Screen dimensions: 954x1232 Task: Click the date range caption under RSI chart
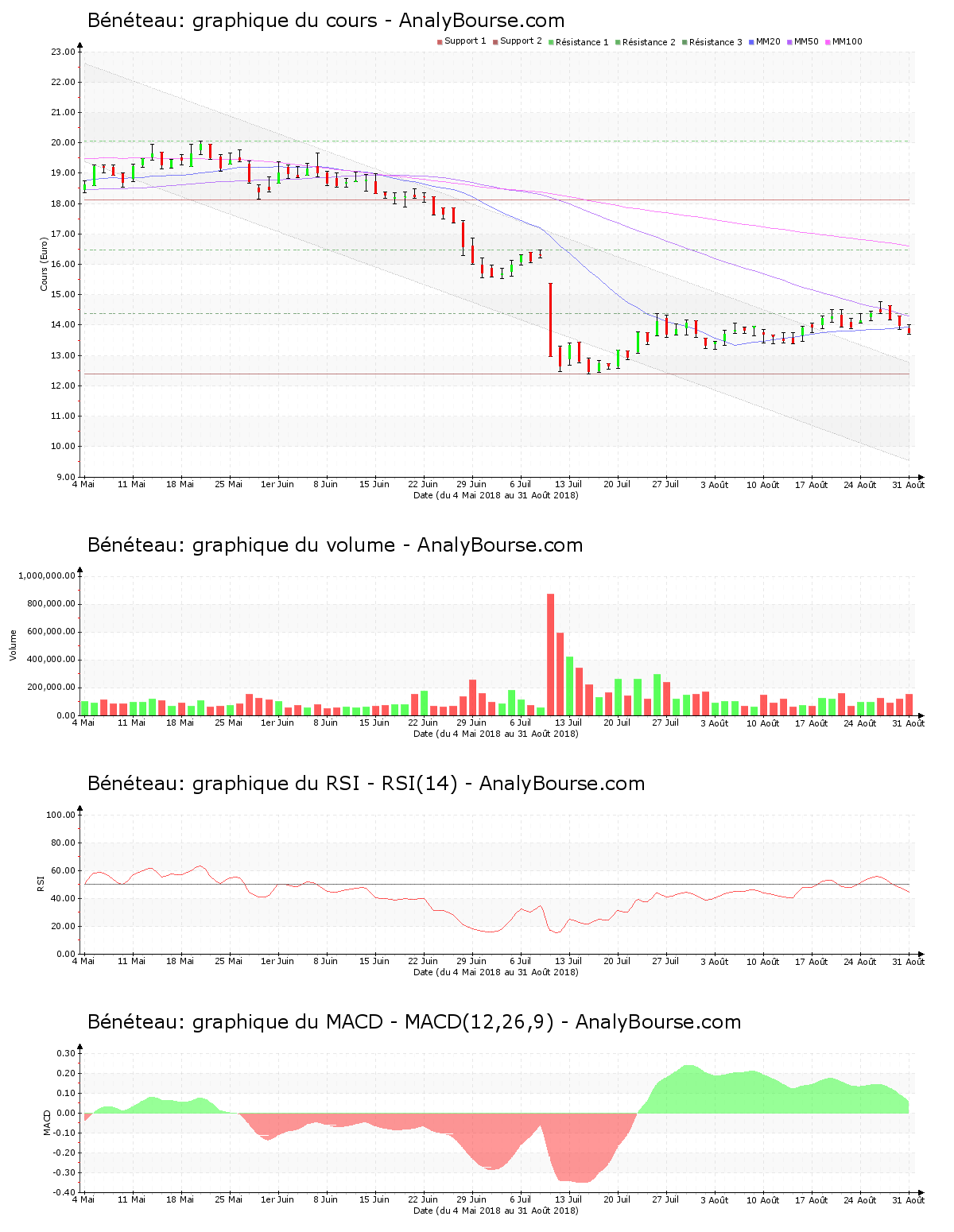click(496, 972)
